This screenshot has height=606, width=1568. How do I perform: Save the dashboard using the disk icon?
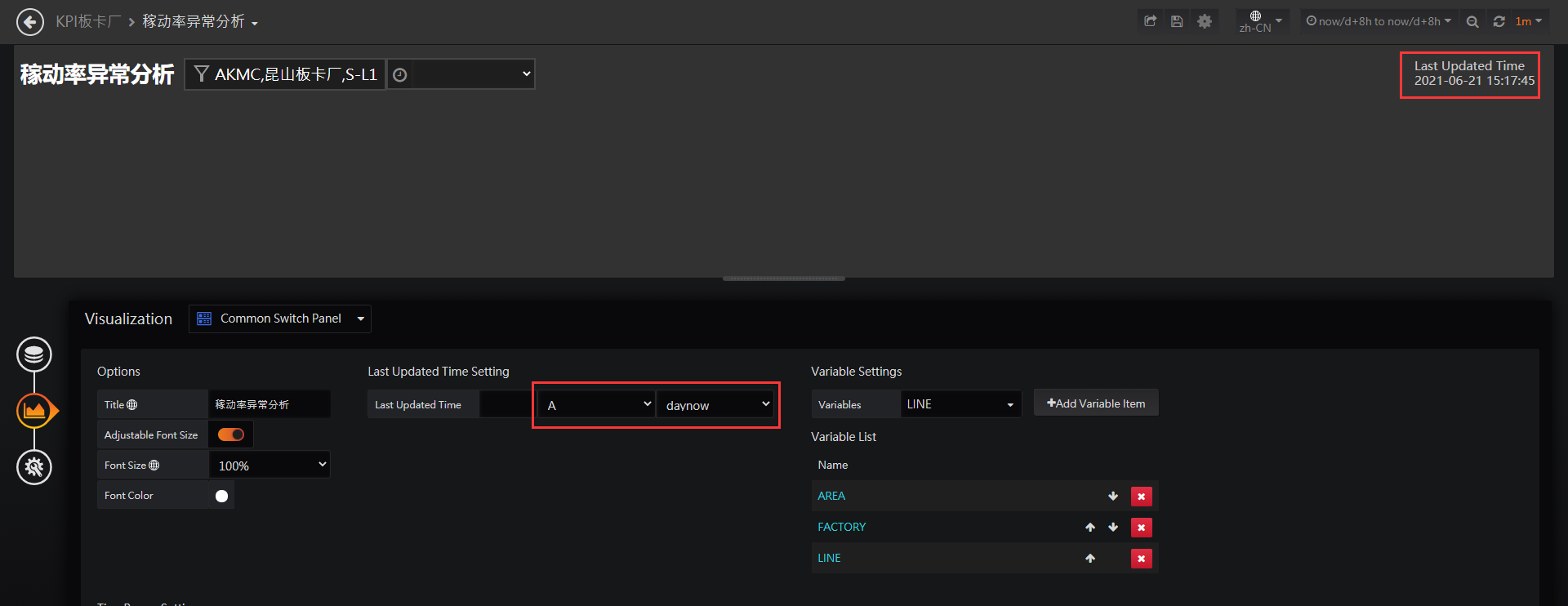(1177, 21)
